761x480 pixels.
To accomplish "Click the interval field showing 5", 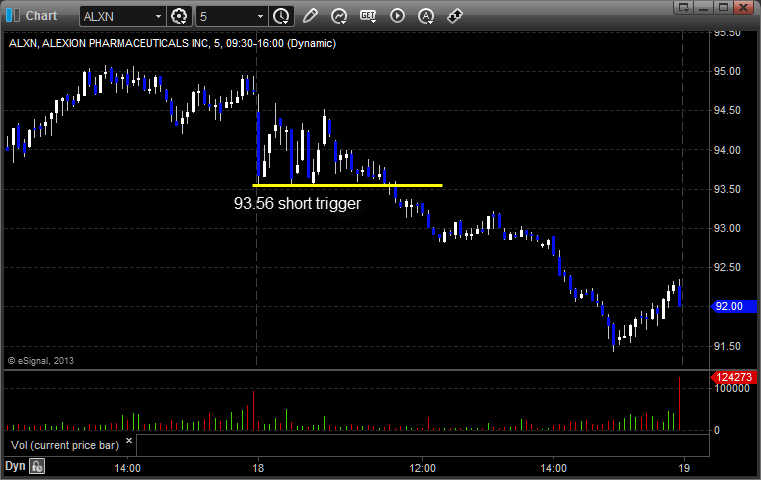I will pos(226,17).
